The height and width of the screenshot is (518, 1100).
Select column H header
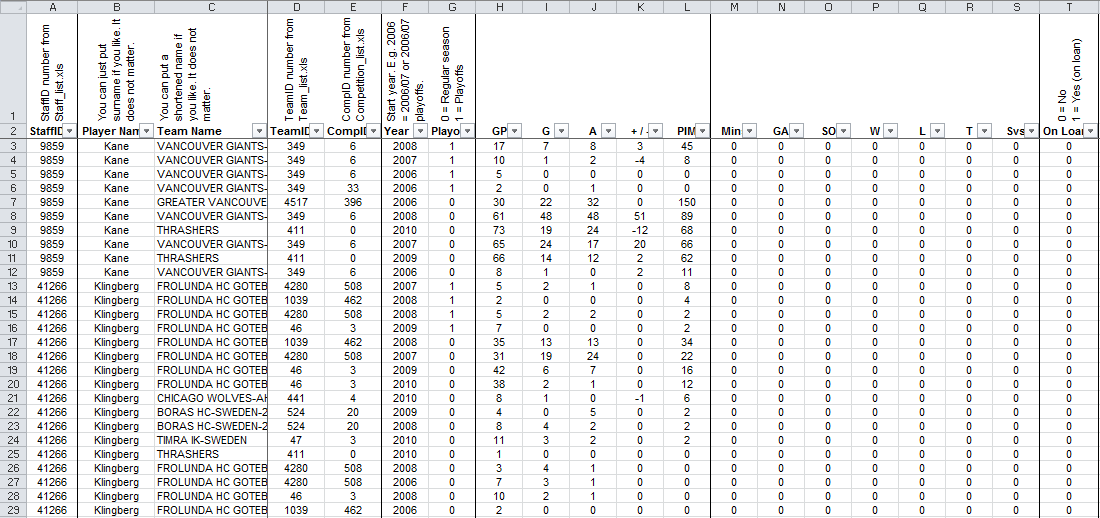pyautogui.click(x=499, y=6)
